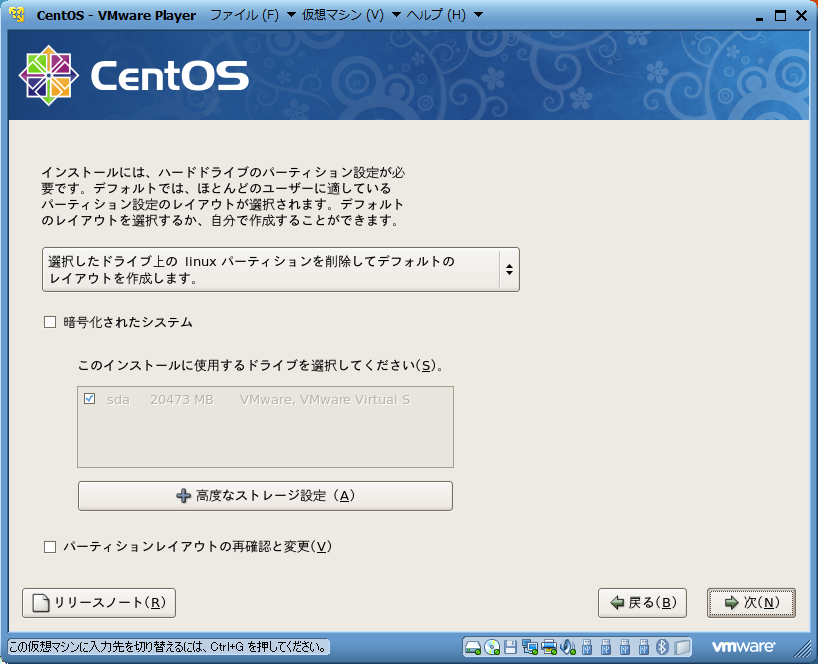818x664 pixels.
Task: Expand the 仮想マシン (V) menu arrow
Action: click(x=396, y=15)
